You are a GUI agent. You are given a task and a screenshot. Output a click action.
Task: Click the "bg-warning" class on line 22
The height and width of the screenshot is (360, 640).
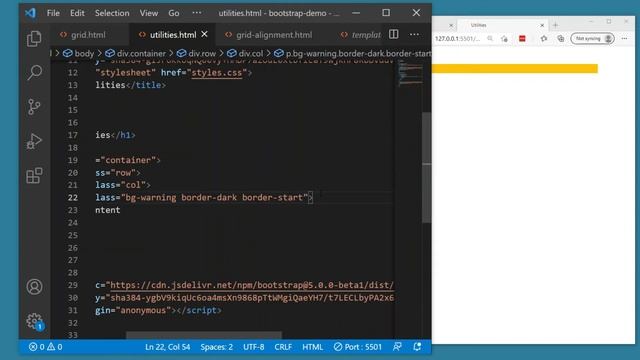click(x=151, y=198)
